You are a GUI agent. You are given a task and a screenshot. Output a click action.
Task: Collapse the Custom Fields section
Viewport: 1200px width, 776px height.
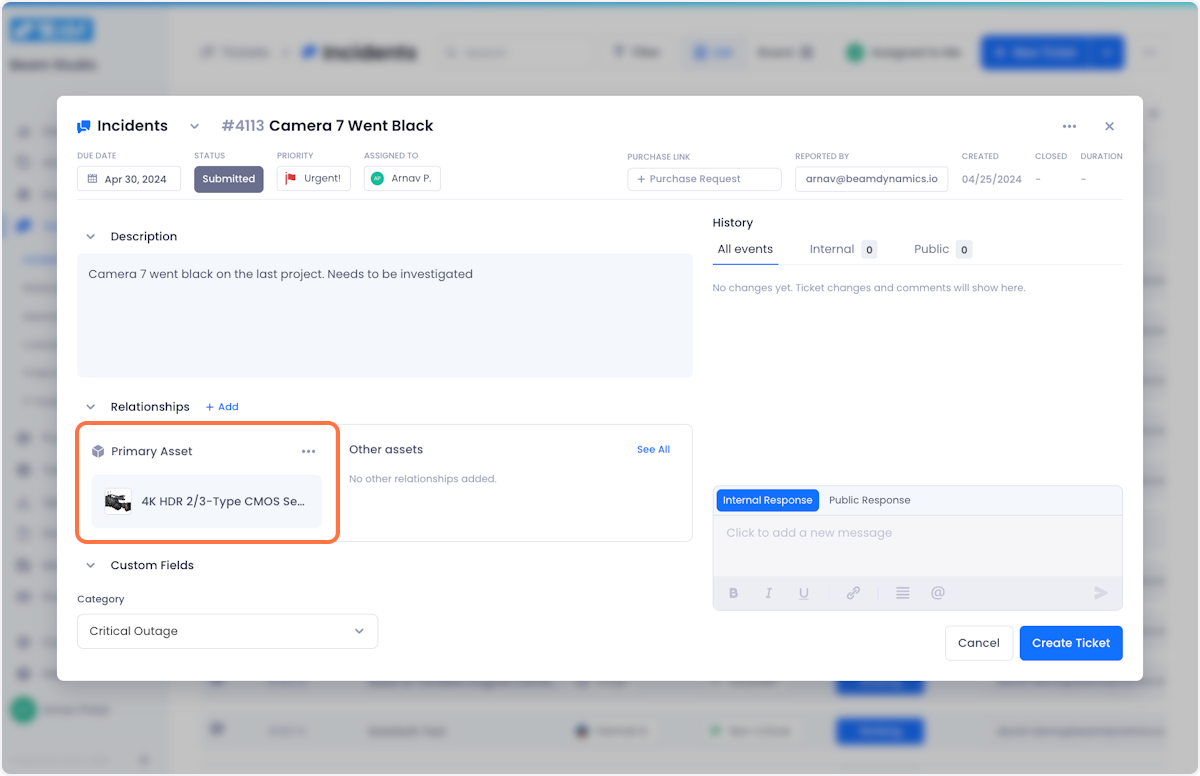click(x=91, y=565)
